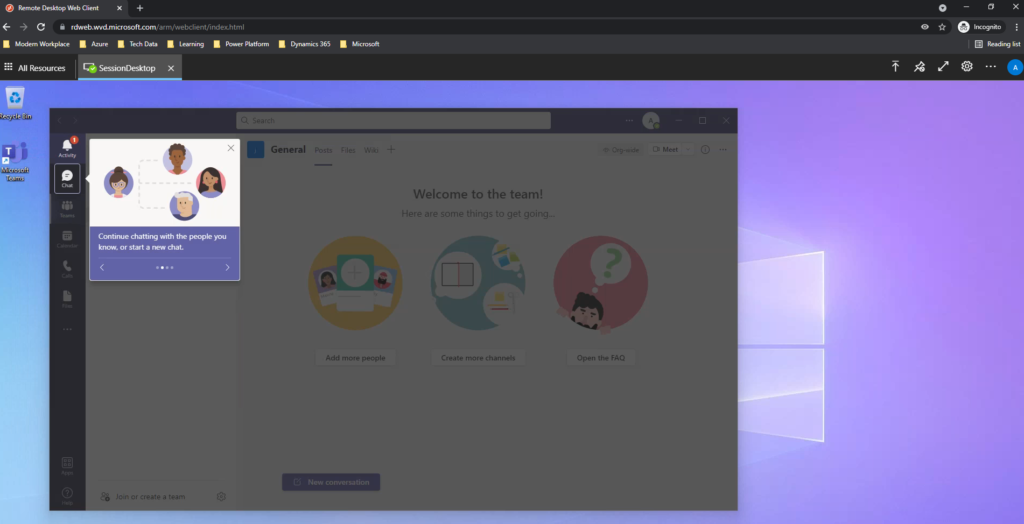The height and width of the screenshot is (524, 1024).
Task: Click Open the FAQ button
Action: (x=601, y=357)
